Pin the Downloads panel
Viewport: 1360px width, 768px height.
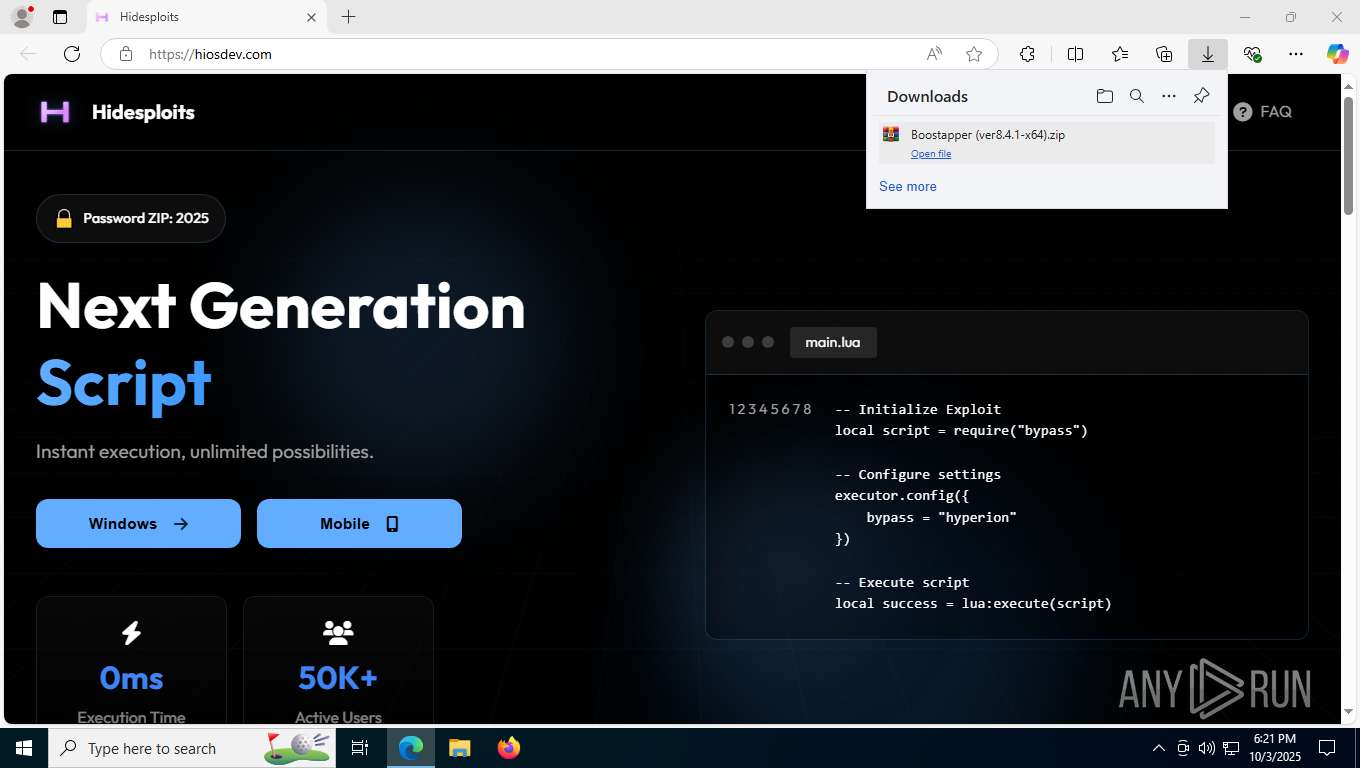click(1202, 96)
